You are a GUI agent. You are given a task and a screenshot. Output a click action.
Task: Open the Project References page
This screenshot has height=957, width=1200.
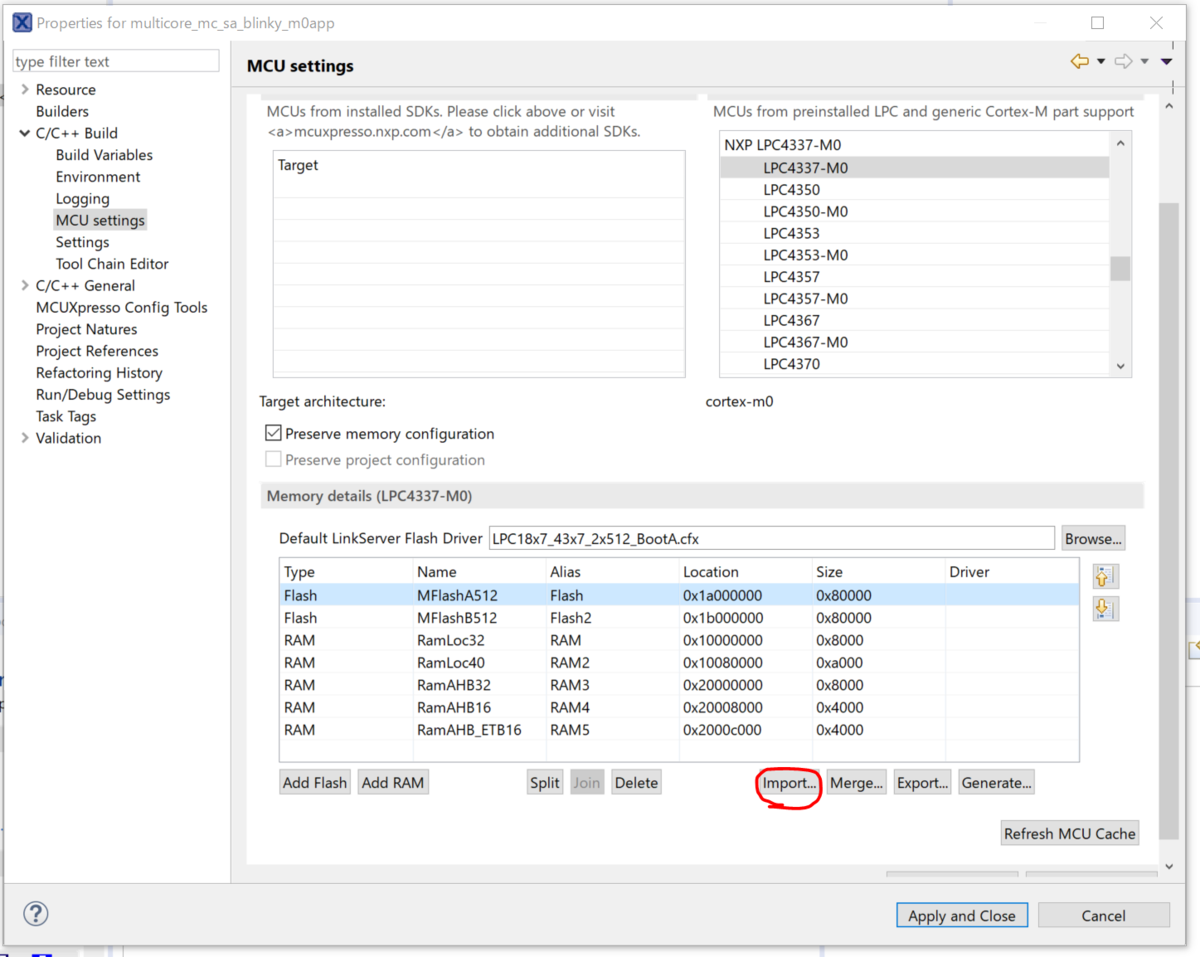click(97, 351)
